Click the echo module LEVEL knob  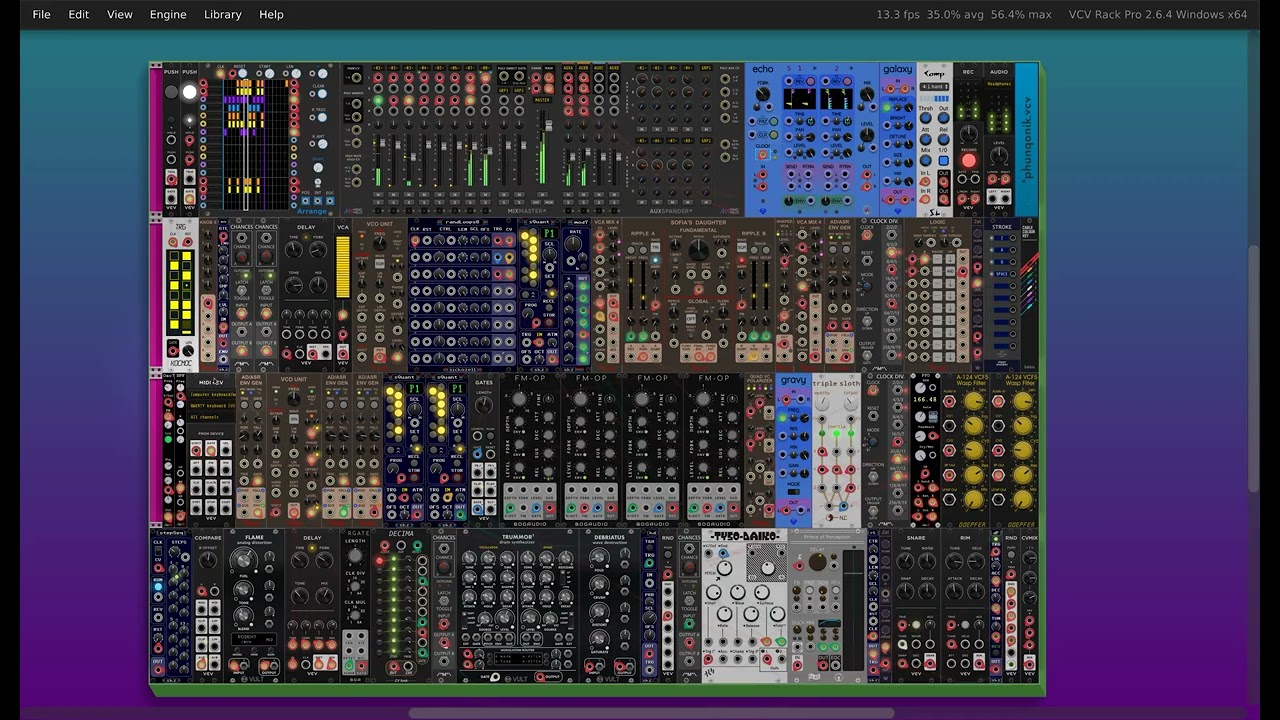pyautogui.click(x=867, y=135)
